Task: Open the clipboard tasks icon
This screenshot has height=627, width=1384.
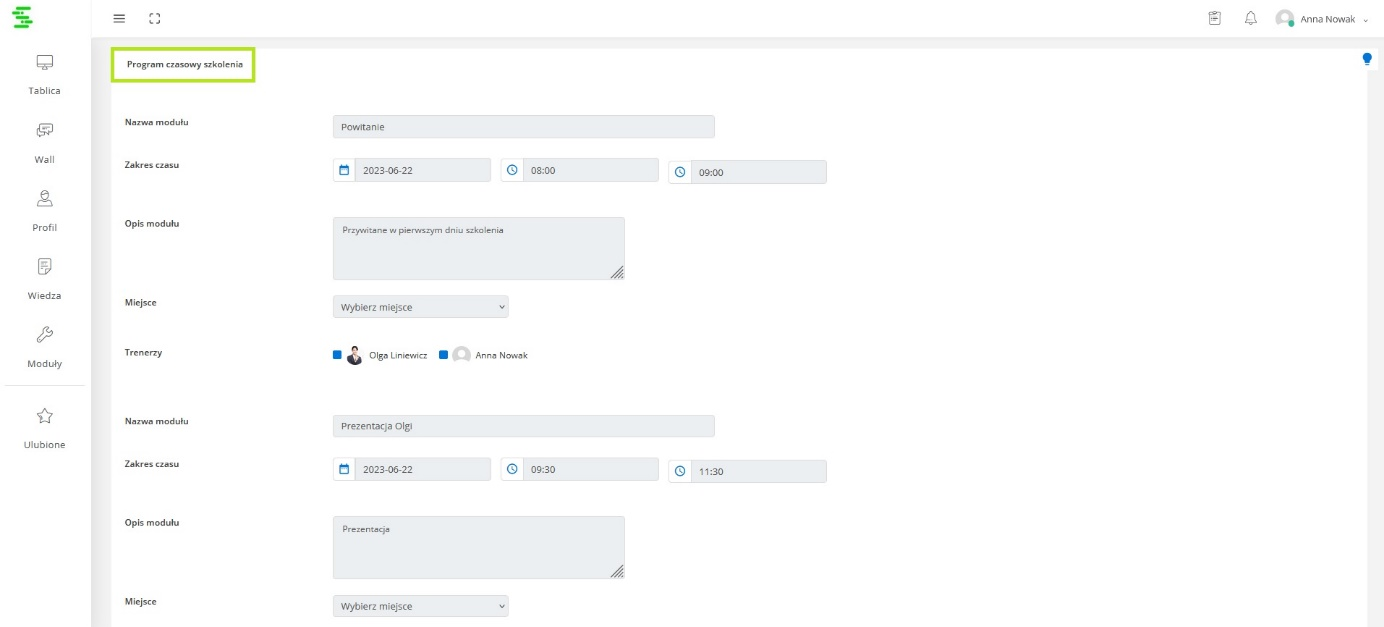Action: (x=1215, y=18)
